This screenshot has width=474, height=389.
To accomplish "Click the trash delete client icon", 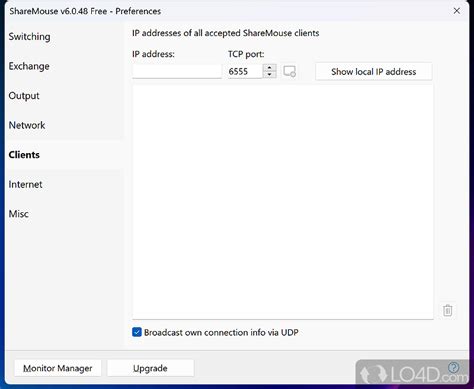I will click(x=447, y=310).
